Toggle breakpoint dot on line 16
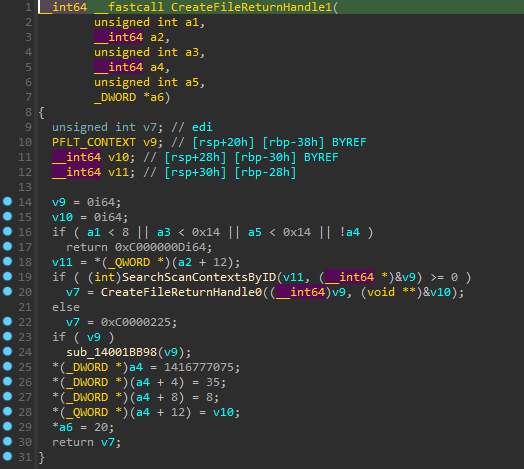The width and height of the screenshot is (524, 469). tap(7, 231)
